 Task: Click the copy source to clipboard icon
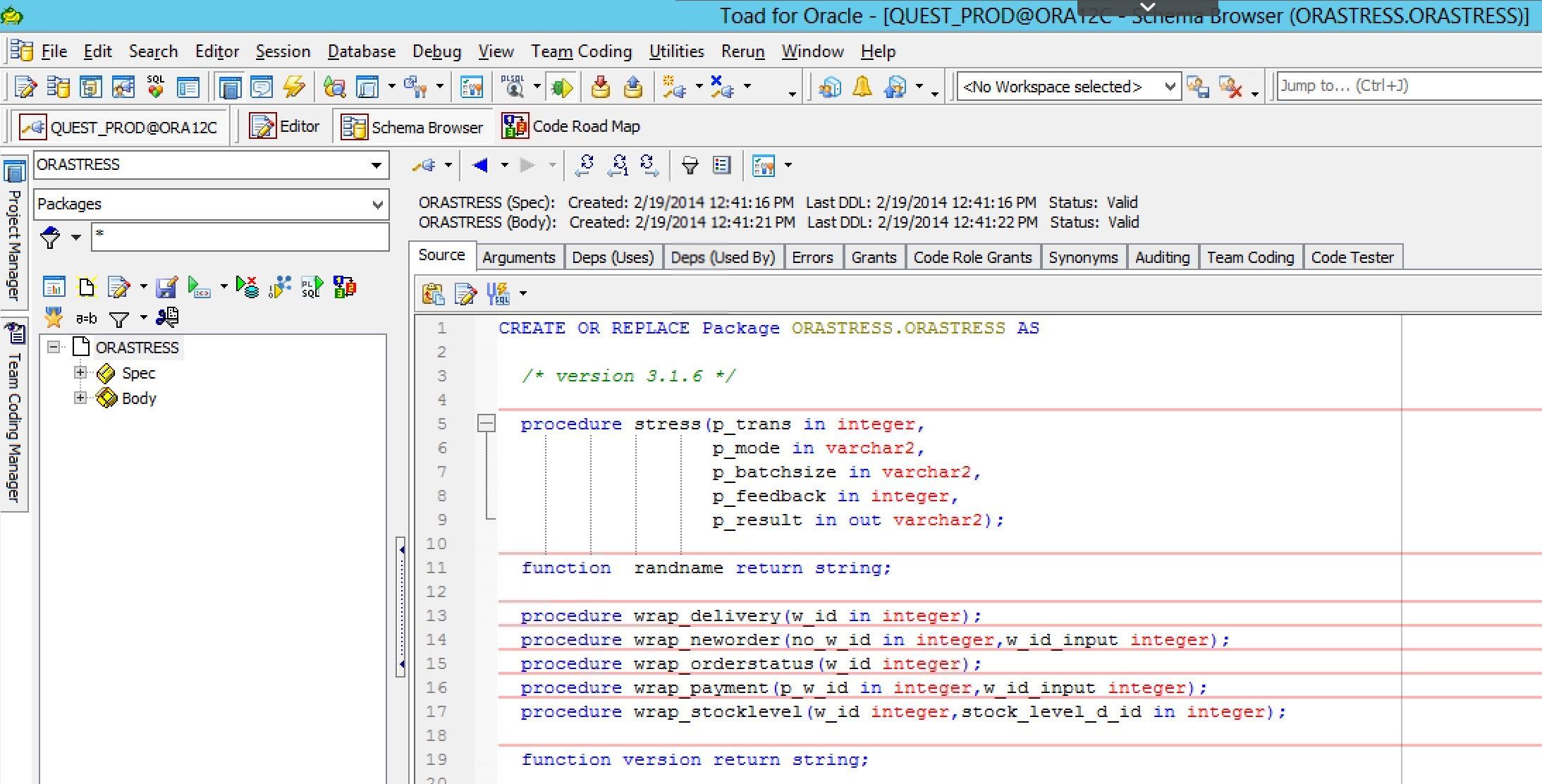(433, 293)
